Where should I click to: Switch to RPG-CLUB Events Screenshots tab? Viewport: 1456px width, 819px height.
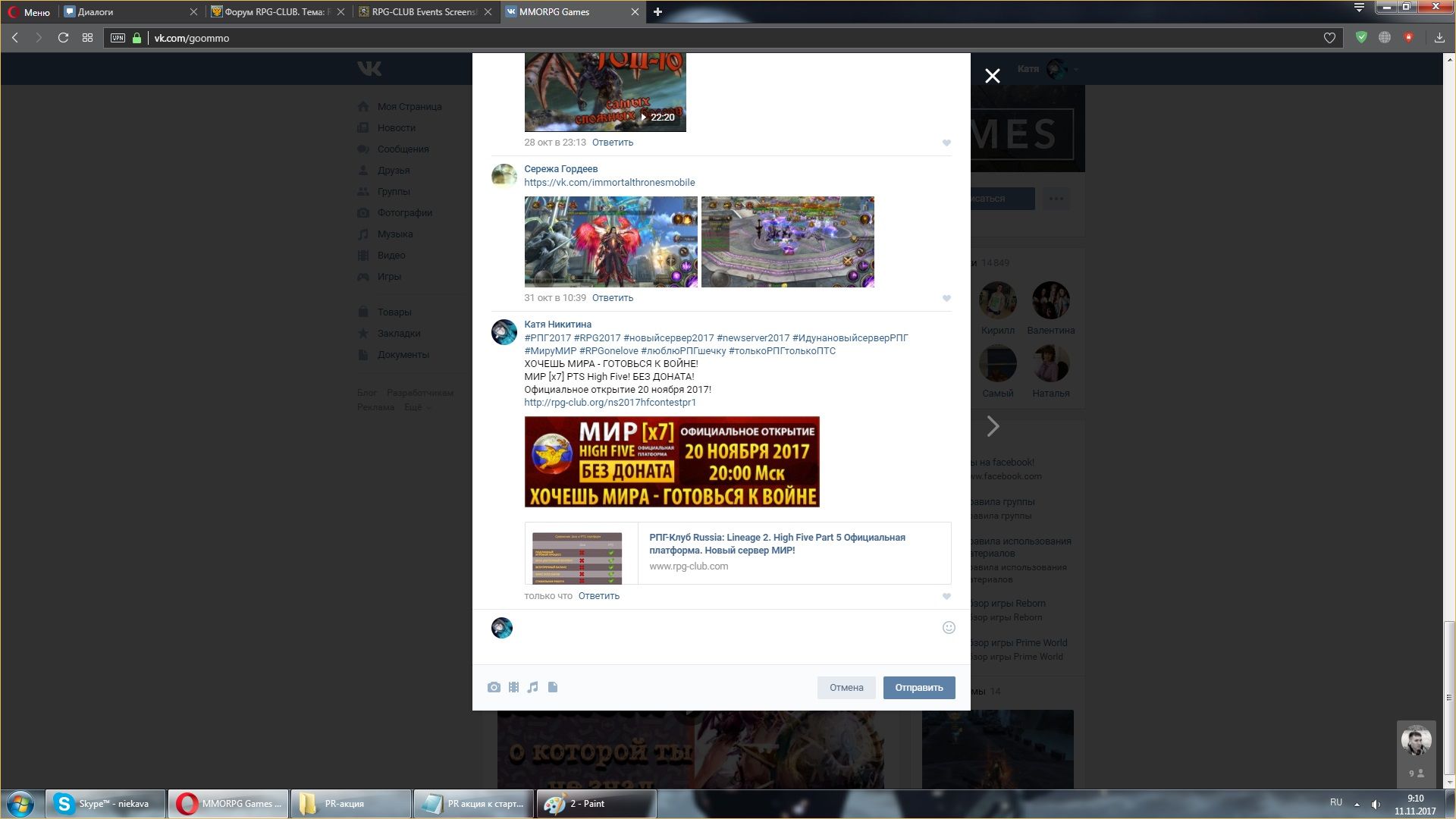(425, 11)
